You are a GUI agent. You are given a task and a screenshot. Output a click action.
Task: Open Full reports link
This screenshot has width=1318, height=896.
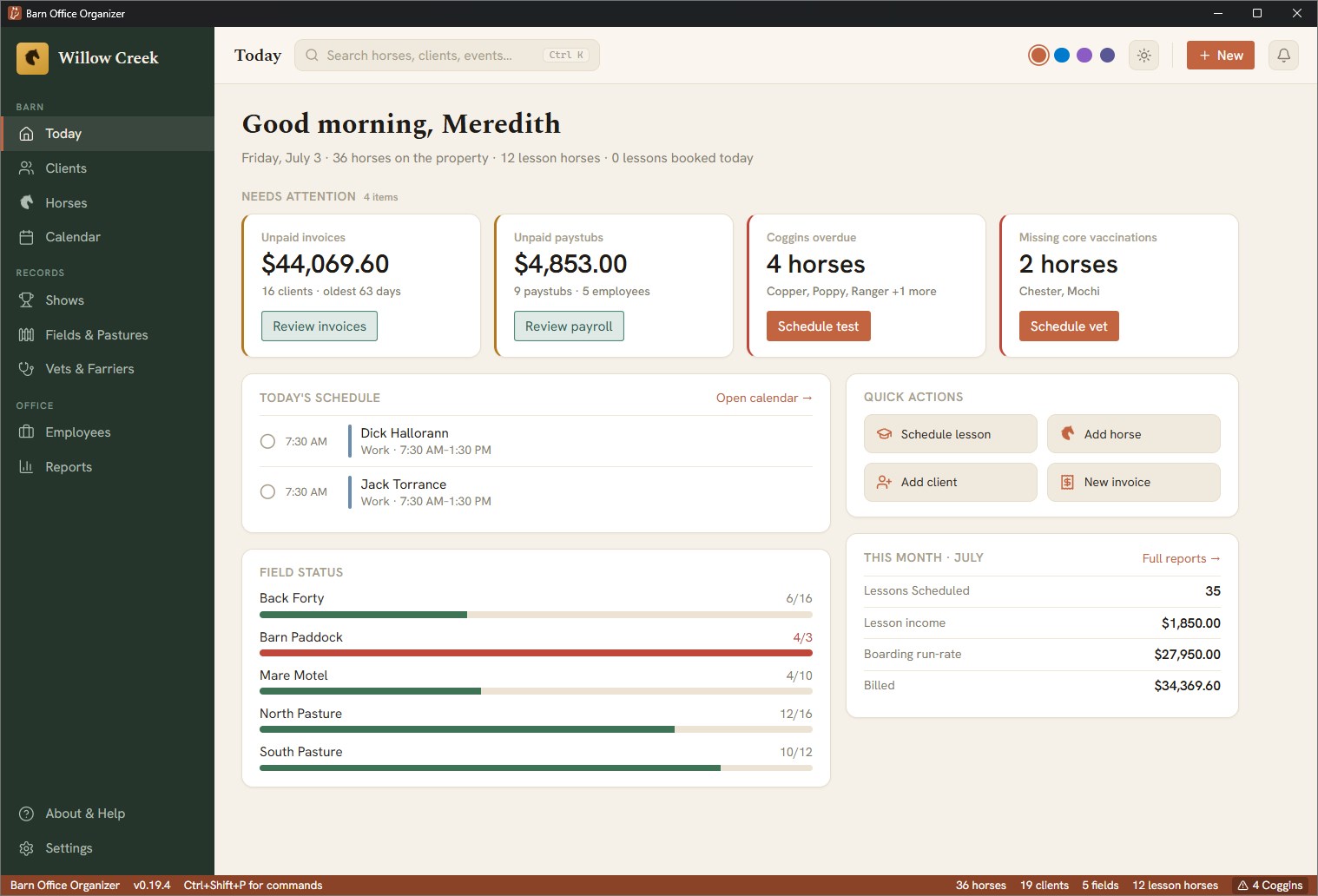point(1181,558)
